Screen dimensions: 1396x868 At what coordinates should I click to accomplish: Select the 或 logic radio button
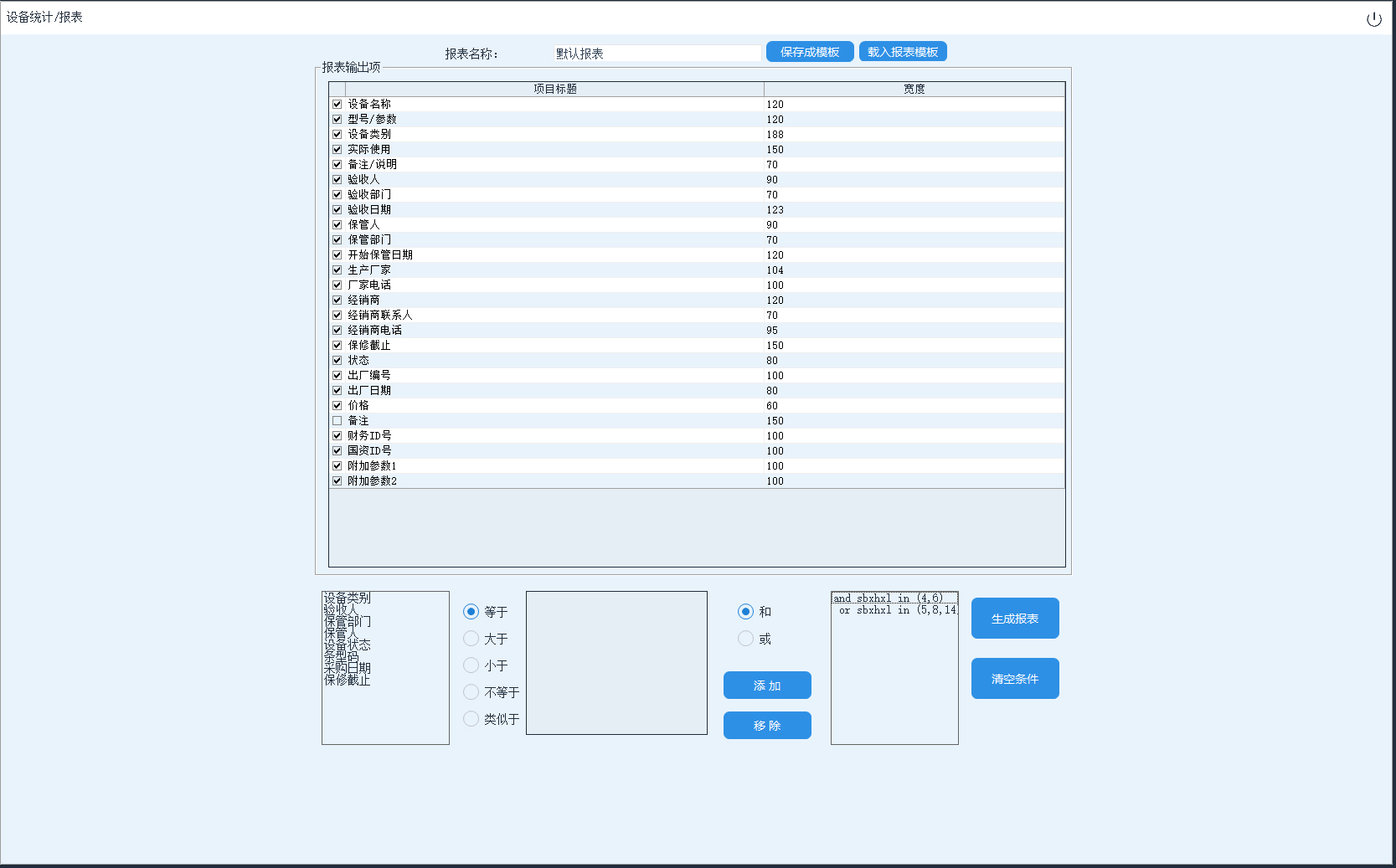(x=745, y=639)
